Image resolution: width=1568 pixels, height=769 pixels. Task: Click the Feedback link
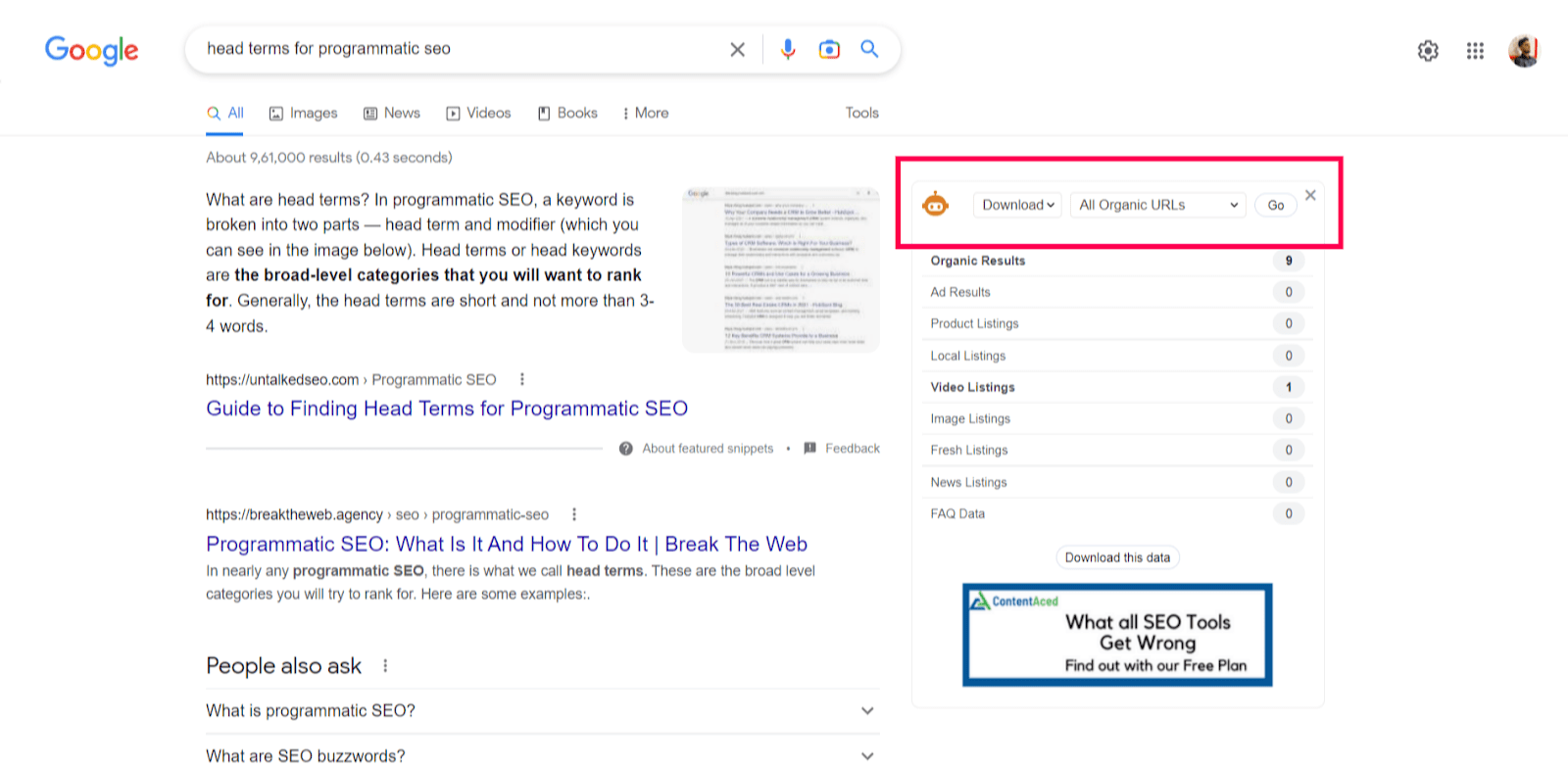tap(853, 449)
